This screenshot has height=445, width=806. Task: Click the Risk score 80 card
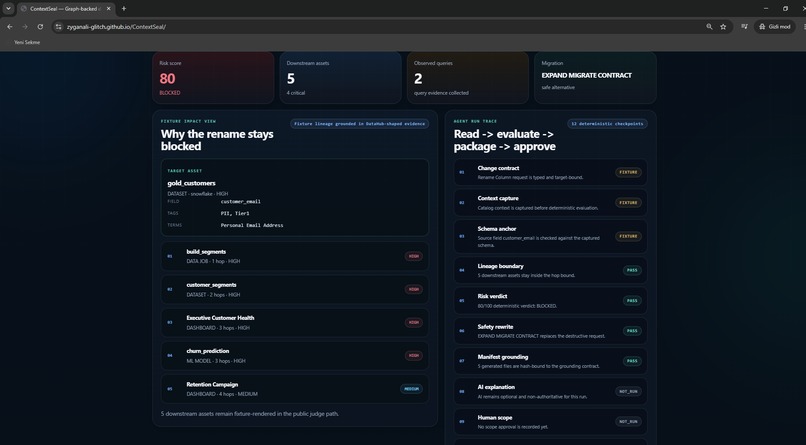pyautogui.click(x=213, y=78)
